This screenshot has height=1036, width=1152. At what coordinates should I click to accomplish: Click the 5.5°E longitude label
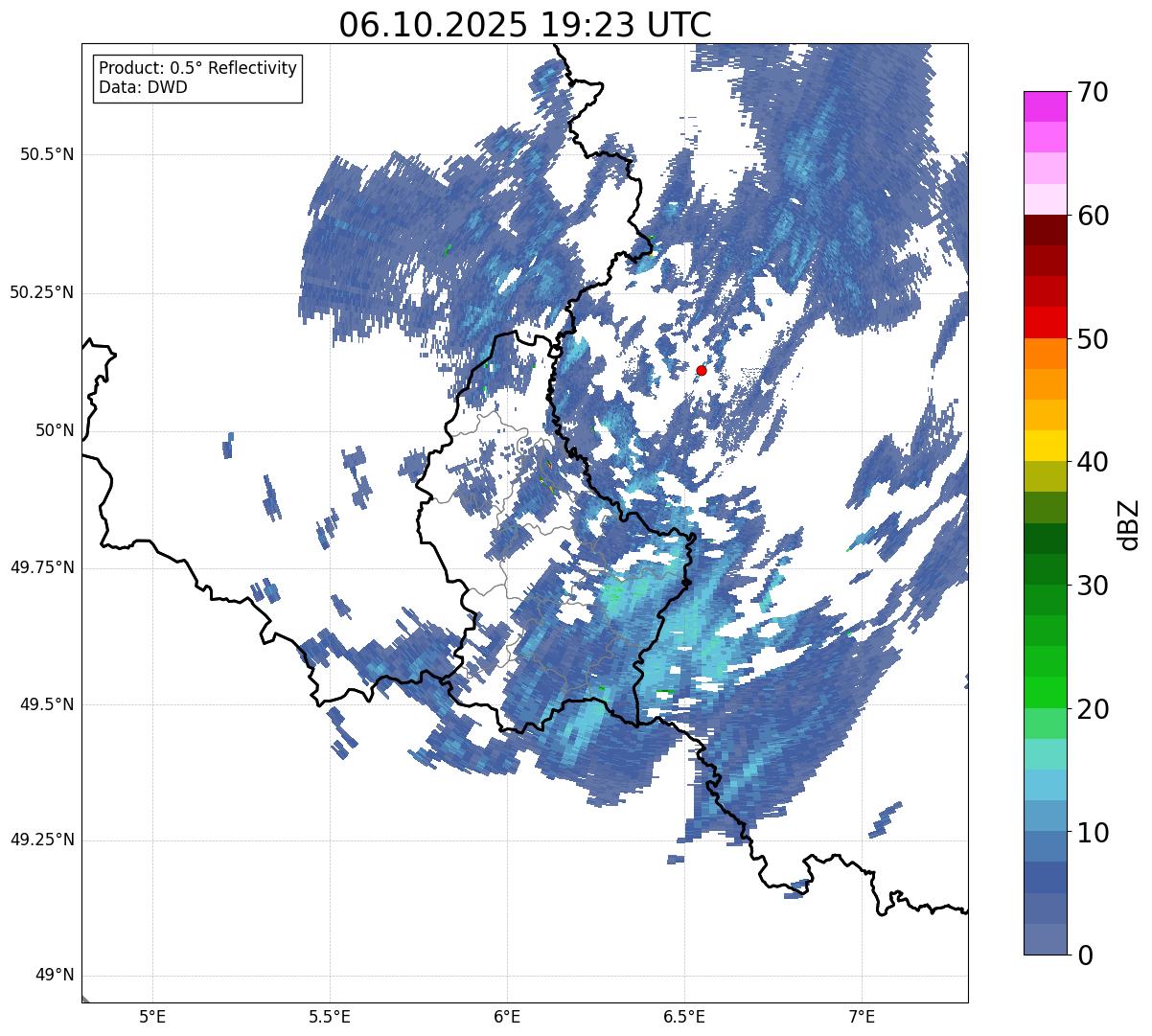coord(330,1017)
